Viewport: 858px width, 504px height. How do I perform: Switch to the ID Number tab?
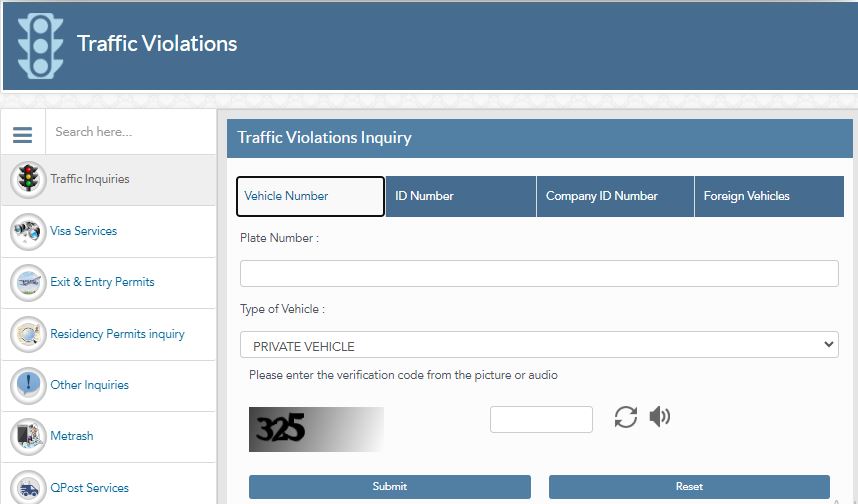pyautogui.click(x=461, y=196)
